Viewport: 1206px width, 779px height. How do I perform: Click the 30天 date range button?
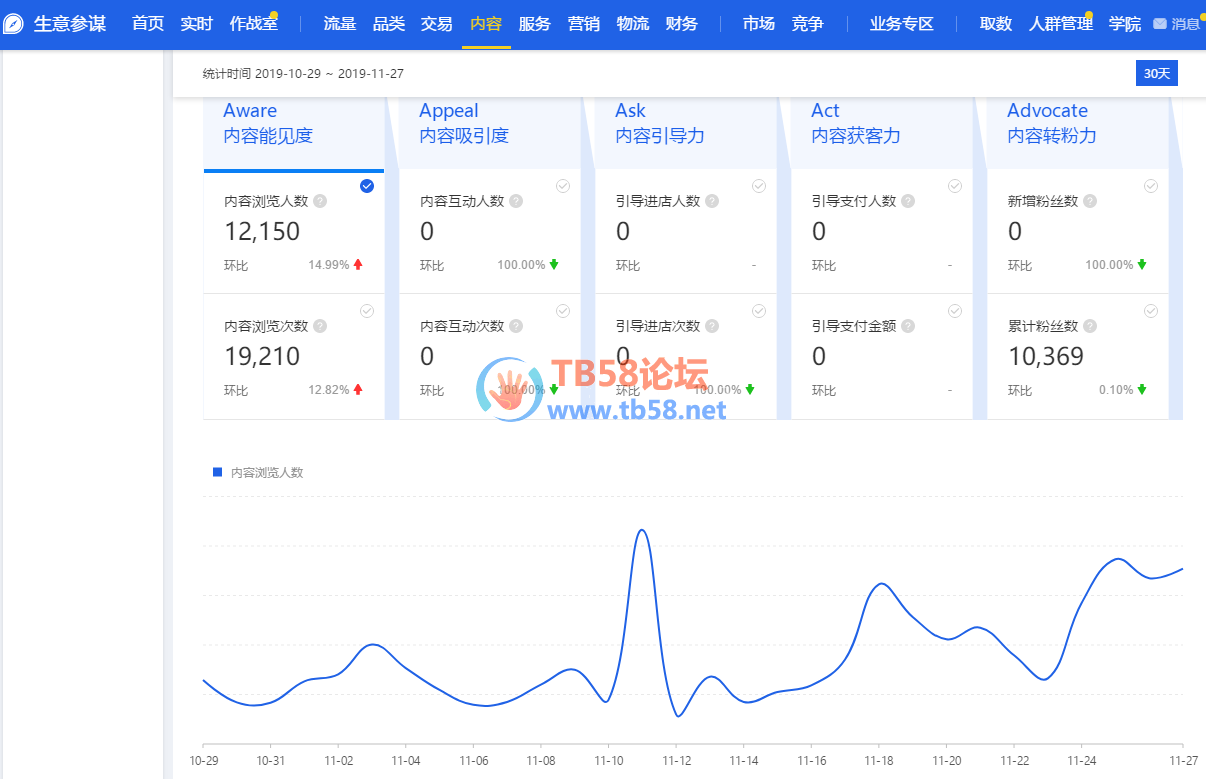click(1157, 74)
